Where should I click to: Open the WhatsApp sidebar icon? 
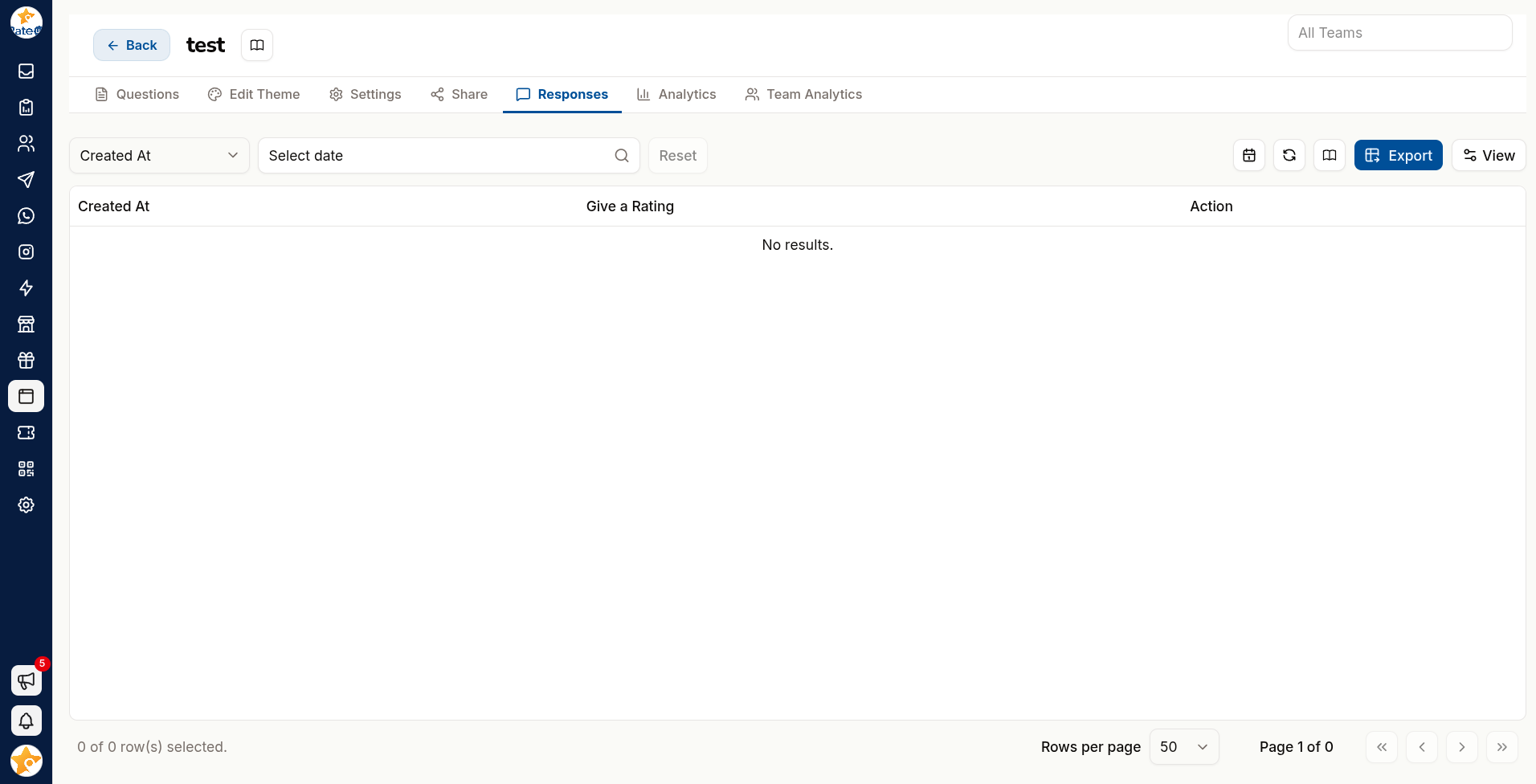(x=26, y=215)
